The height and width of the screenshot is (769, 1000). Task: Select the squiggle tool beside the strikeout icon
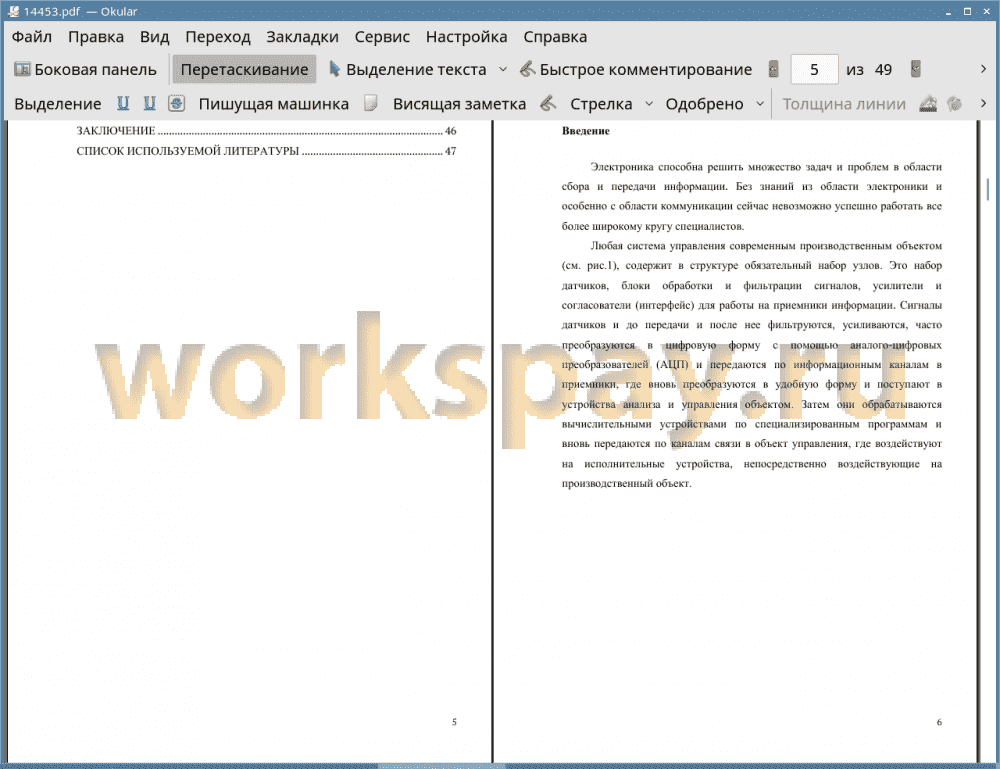click(x=149, y=103)
